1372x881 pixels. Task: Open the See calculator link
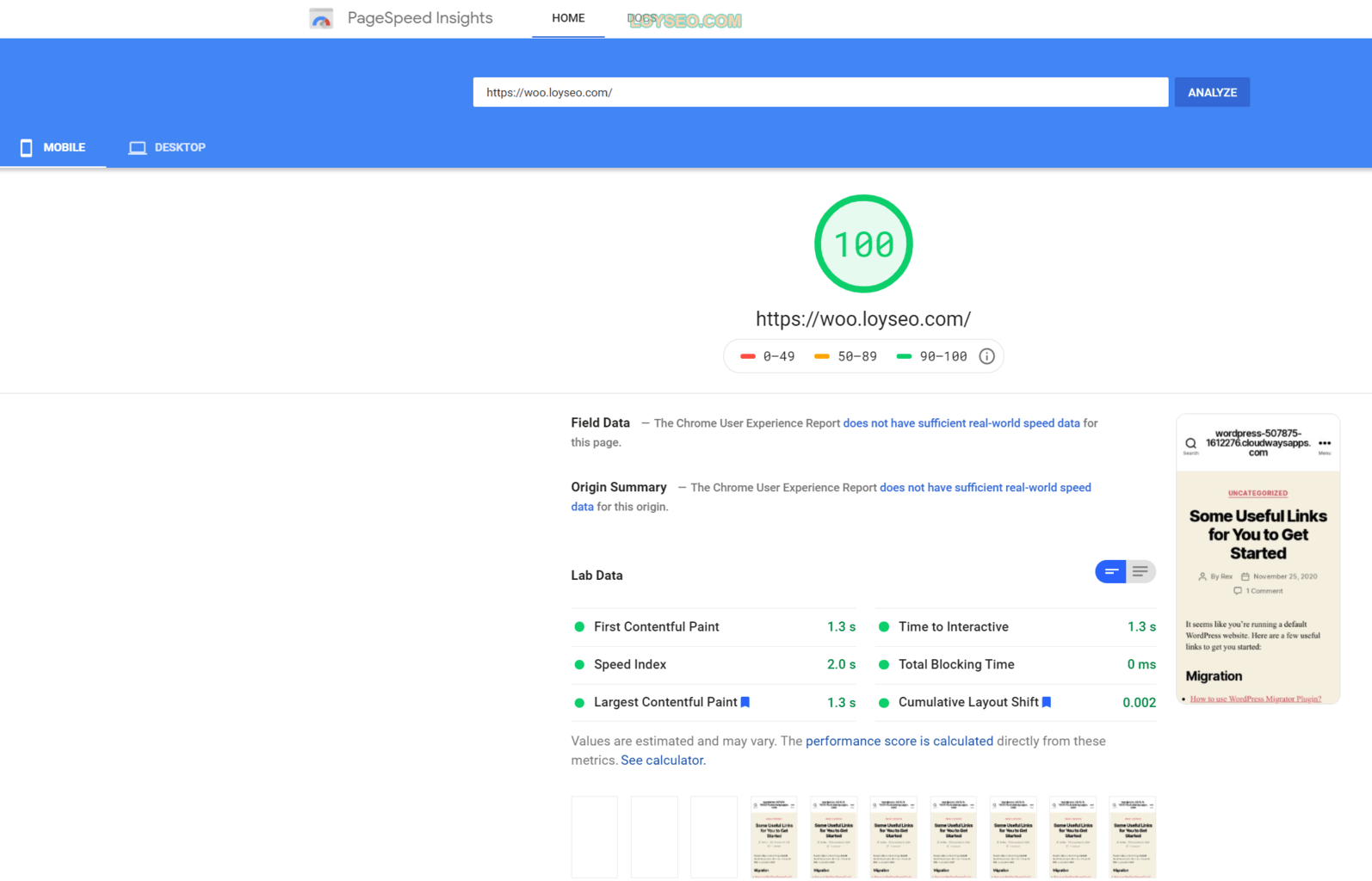point(663,761)
